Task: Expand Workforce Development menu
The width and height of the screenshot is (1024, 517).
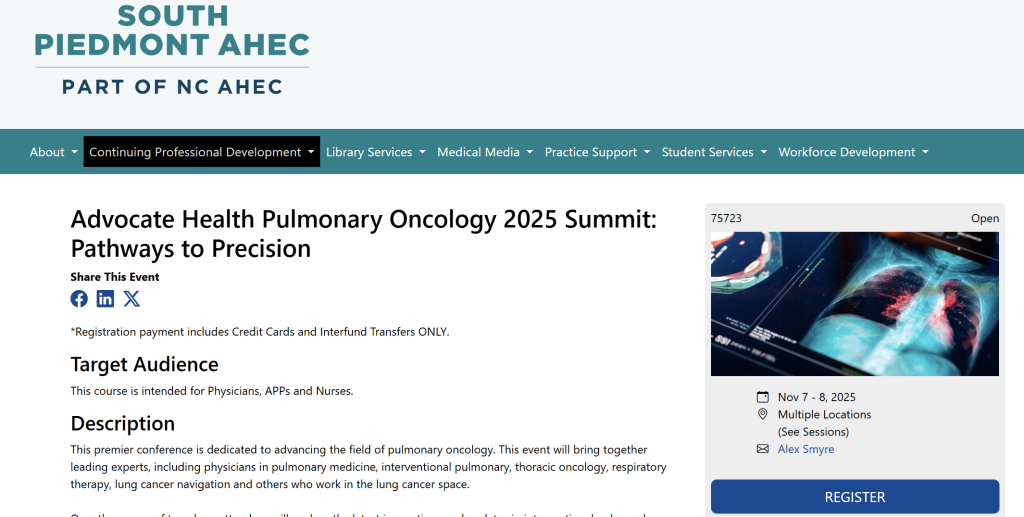Action: pos(853,152)
